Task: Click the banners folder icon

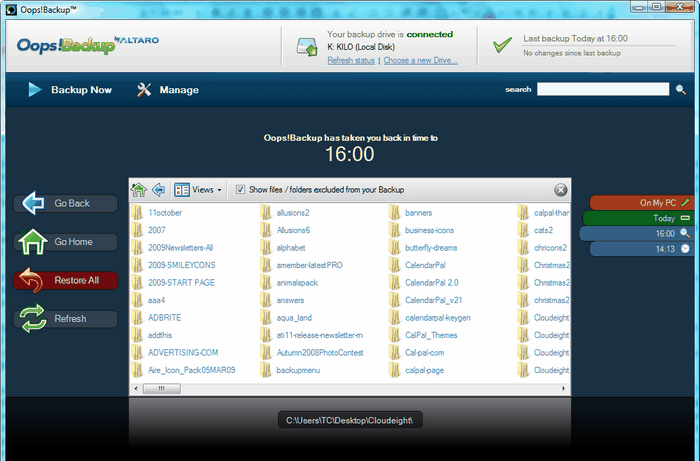Action: coord(394,213)
